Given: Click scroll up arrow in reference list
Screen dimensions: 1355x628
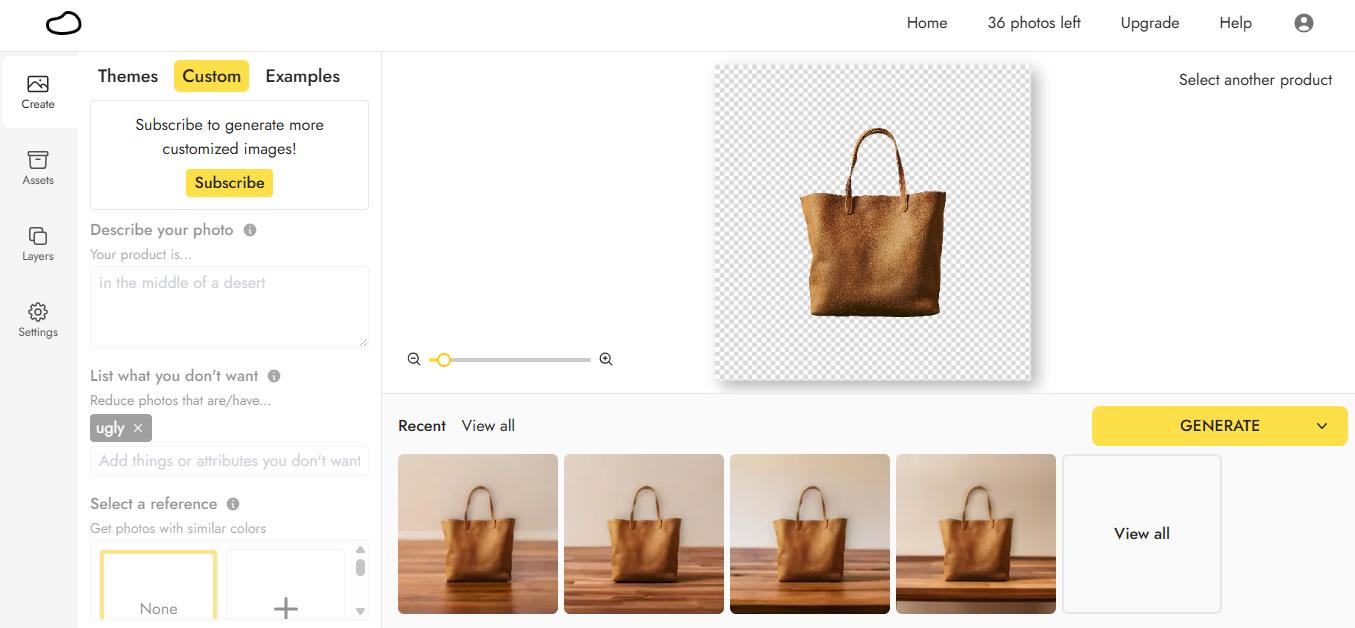Looking at the screenshot, I should pos(361,549).
